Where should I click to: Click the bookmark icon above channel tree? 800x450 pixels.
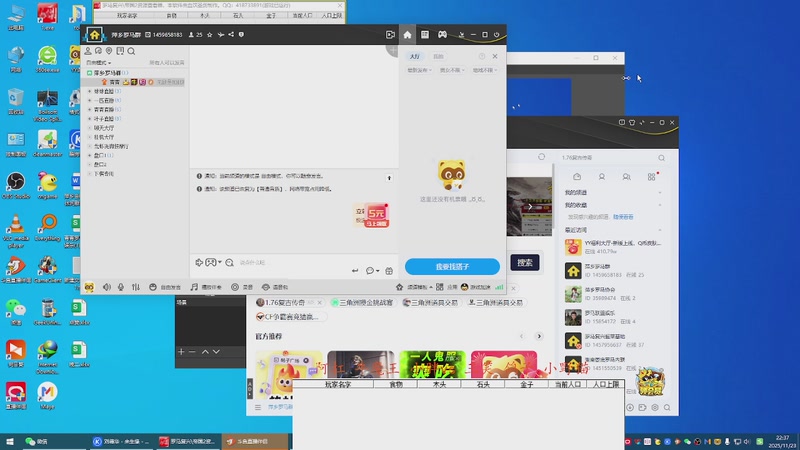(120, 51)
